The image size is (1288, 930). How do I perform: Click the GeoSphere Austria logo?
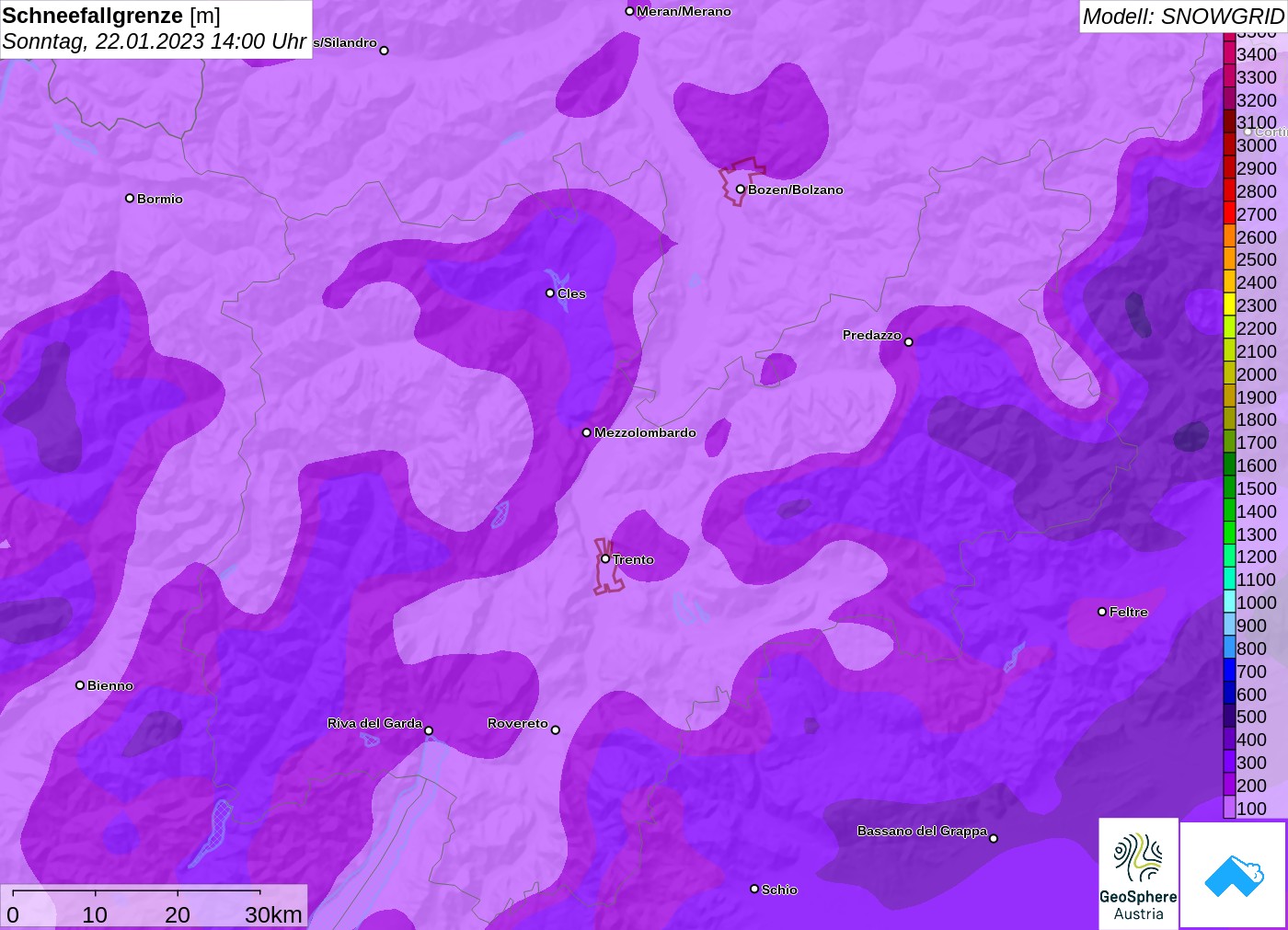[x=1138, y=874]
